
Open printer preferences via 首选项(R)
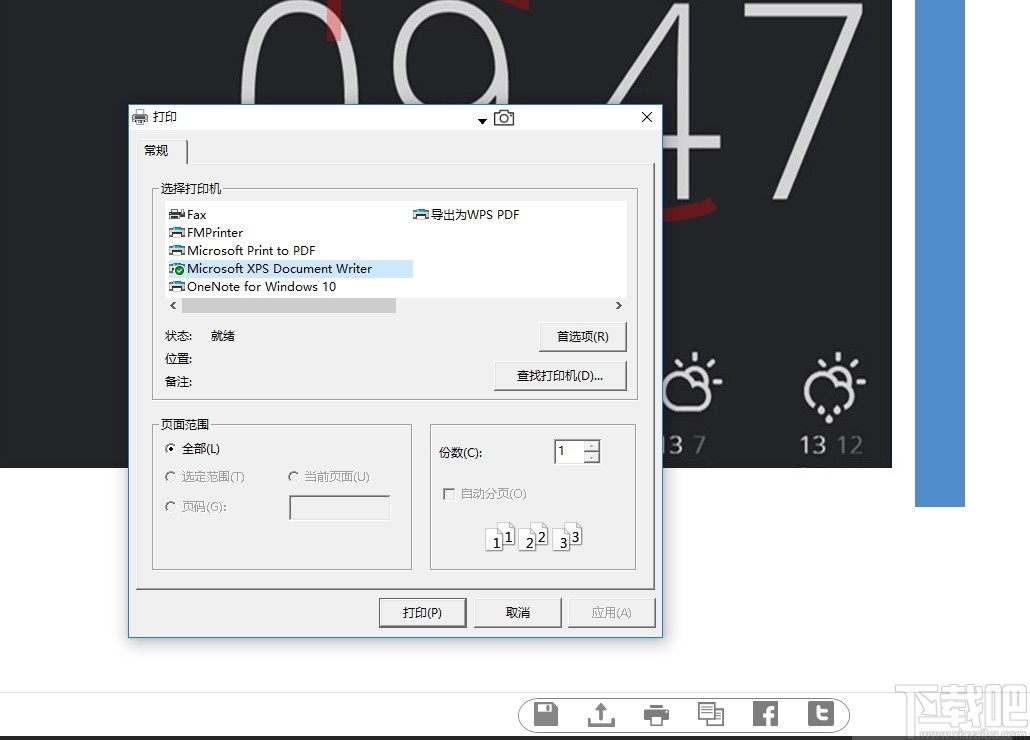click(x=582, y=336)
